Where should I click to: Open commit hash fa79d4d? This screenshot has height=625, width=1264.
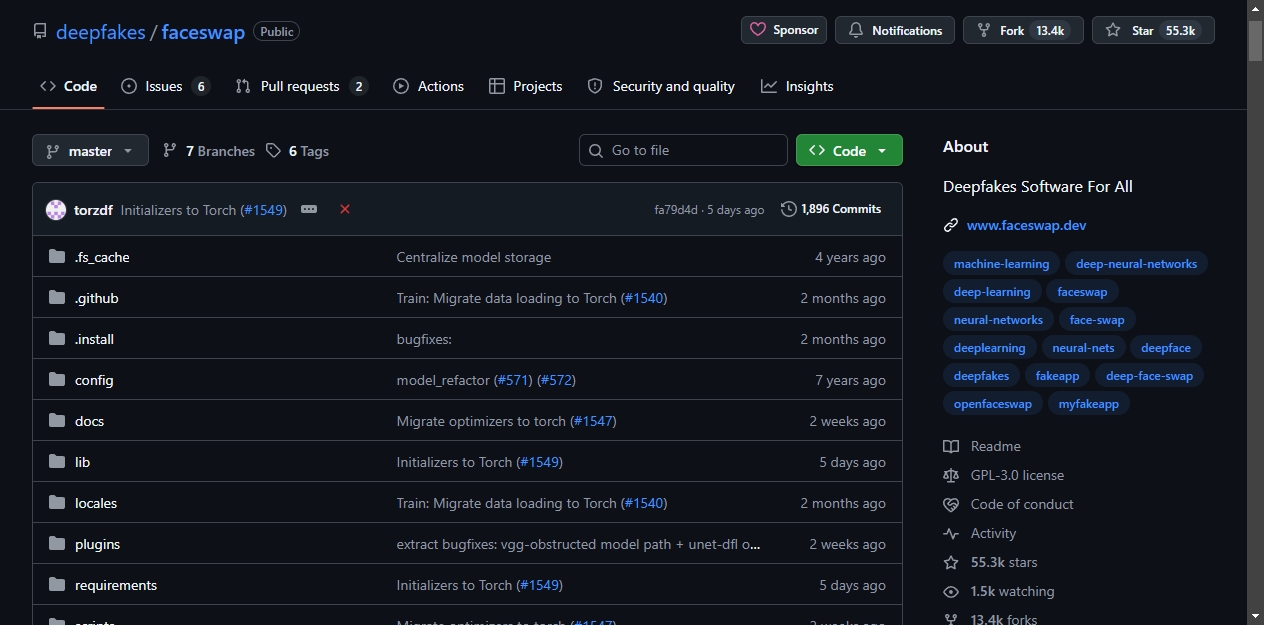point(676,210)
